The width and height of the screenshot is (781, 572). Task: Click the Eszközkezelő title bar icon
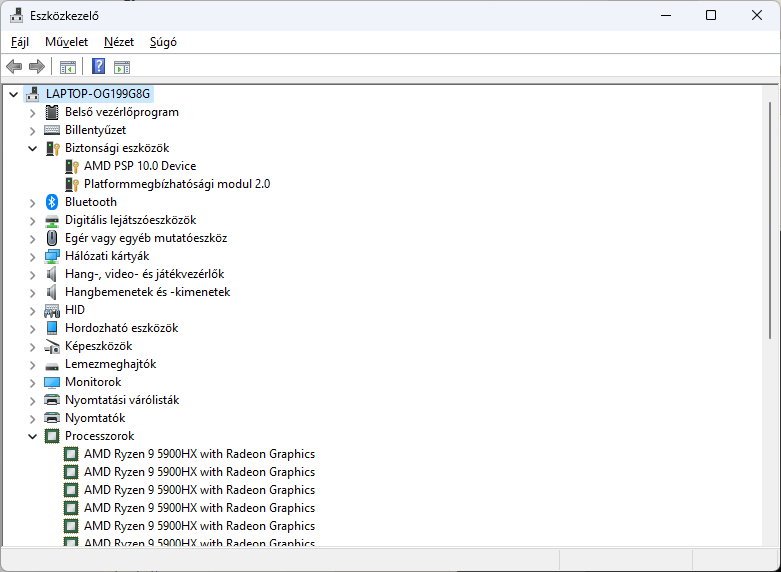(x=16, y=16)
